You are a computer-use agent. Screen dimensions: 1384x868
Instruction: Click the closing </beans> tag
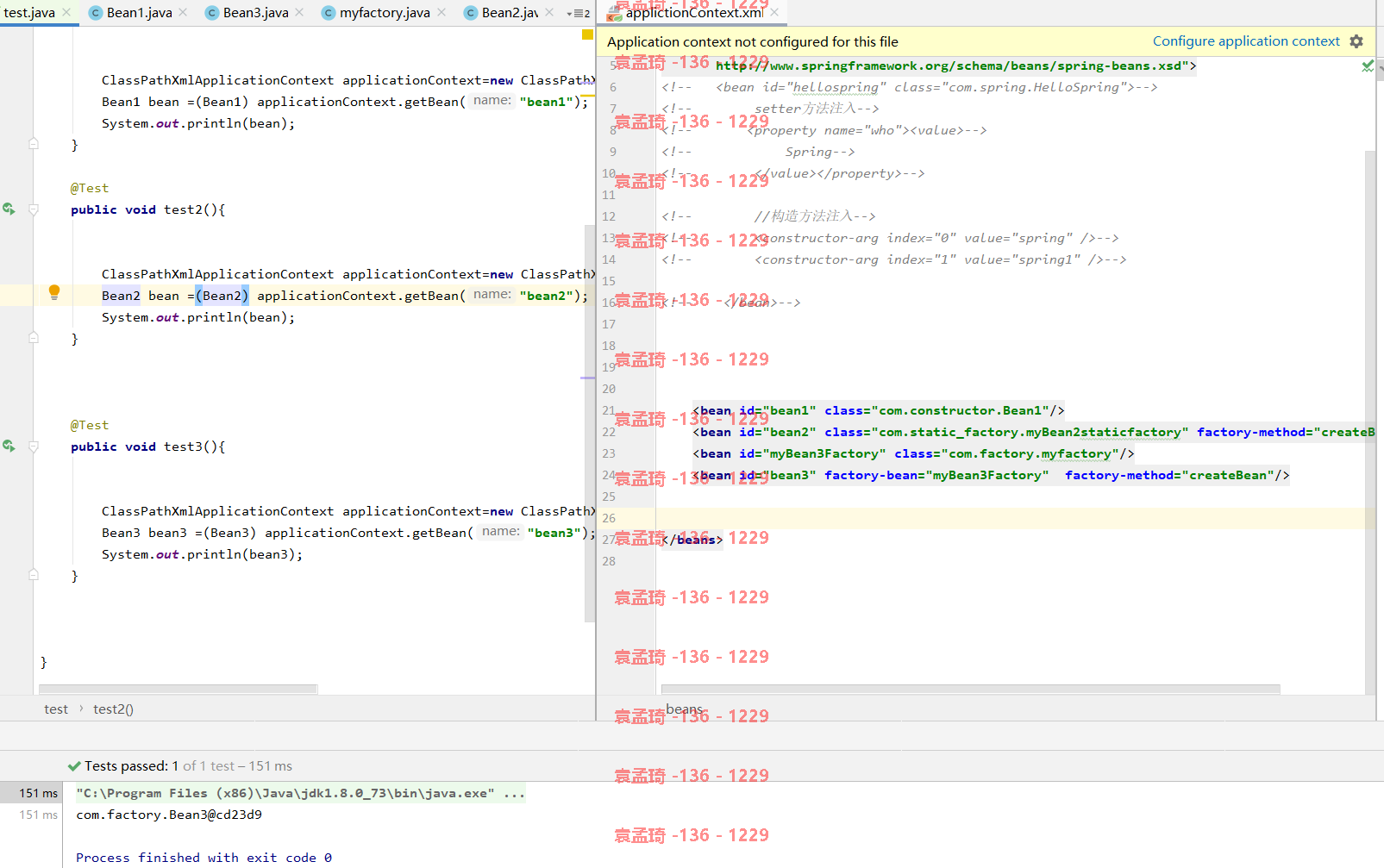pos(692,540)
